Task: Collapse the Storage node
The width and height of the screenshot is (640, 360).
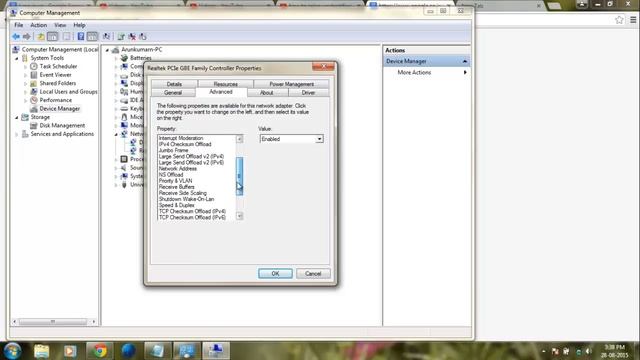Action: pyautogui.click(x=17, y=118)
